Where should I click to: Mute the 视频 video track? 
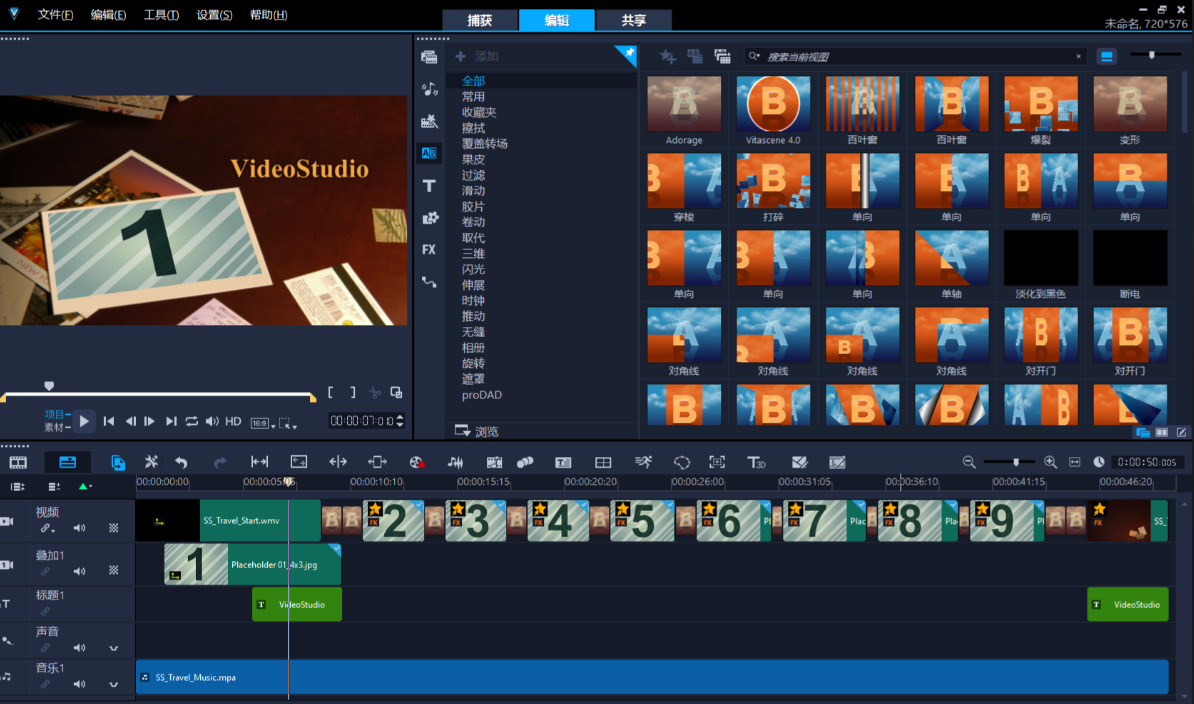point(79,527)
